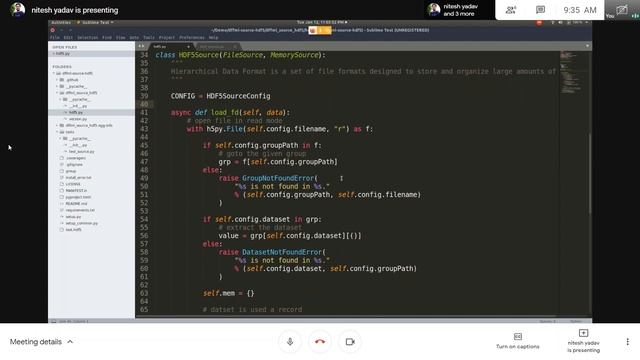640x360 pixels.
Task: Click the presenter avatar beside presenting text
Action: 18,10
